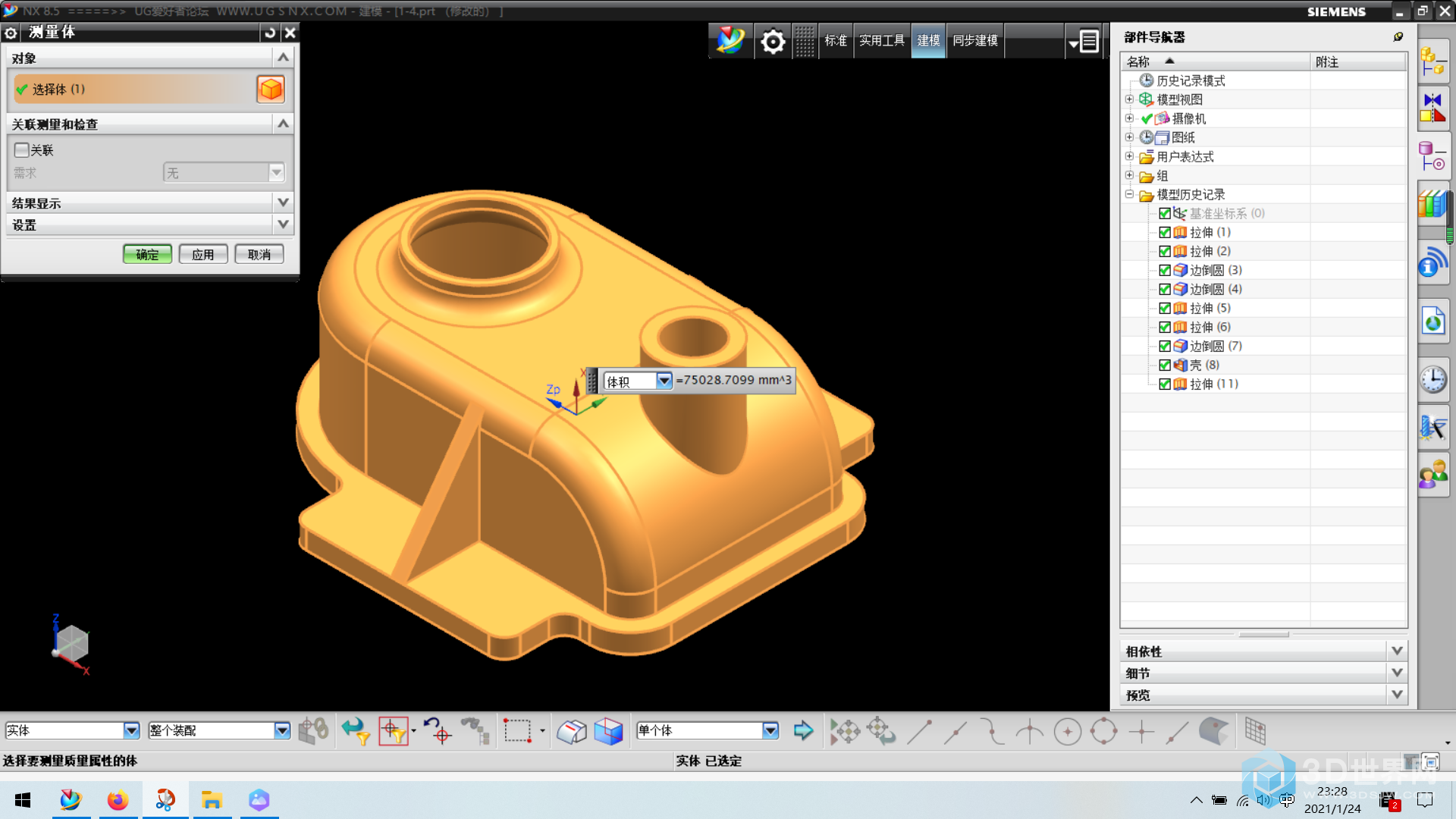This screenshot has height=819, width=1456.
Task: Click the rectangle selection marquee icon
Action: (518, 731)
